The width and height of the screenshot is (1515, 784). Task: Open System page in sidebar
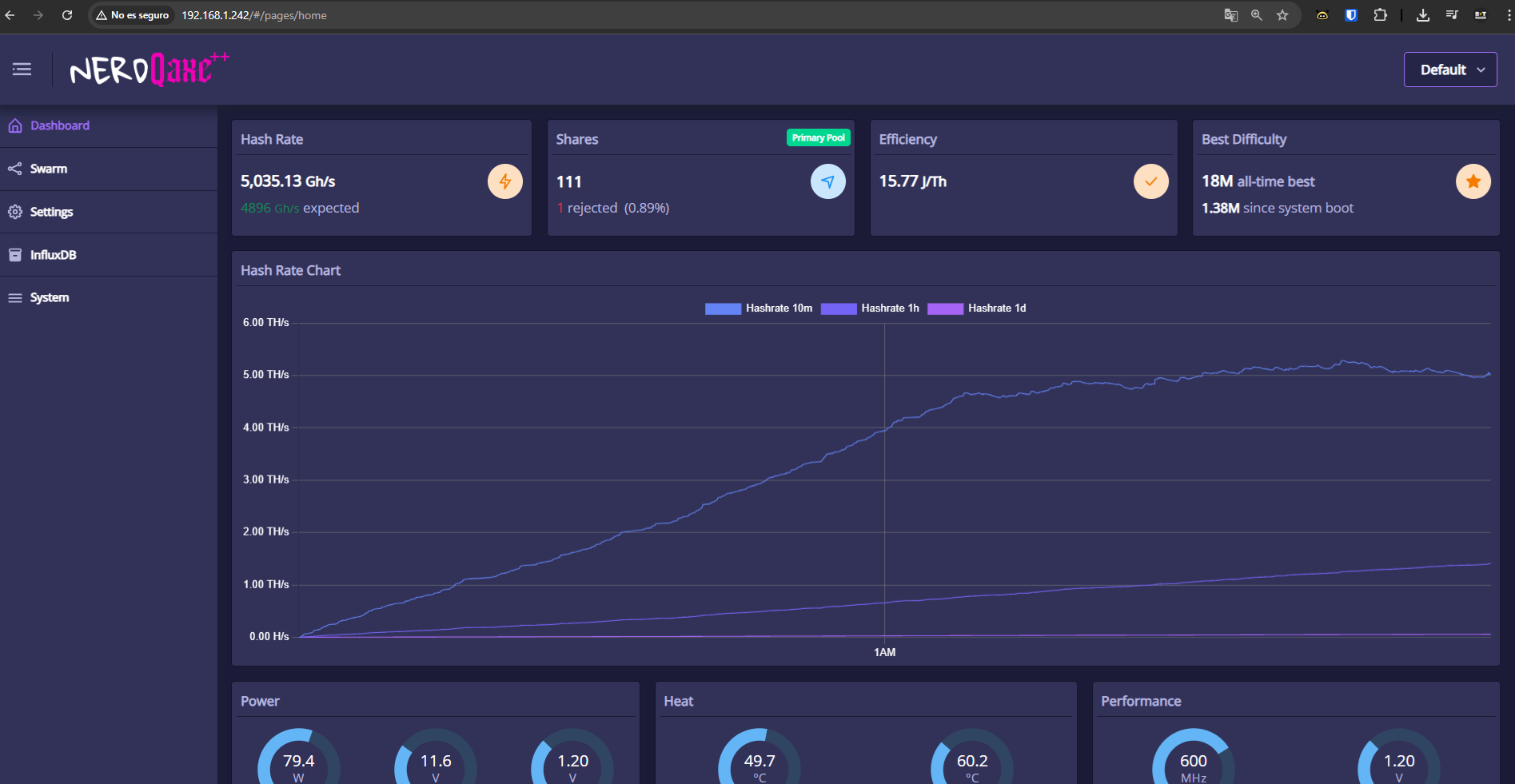click(50, 297)
